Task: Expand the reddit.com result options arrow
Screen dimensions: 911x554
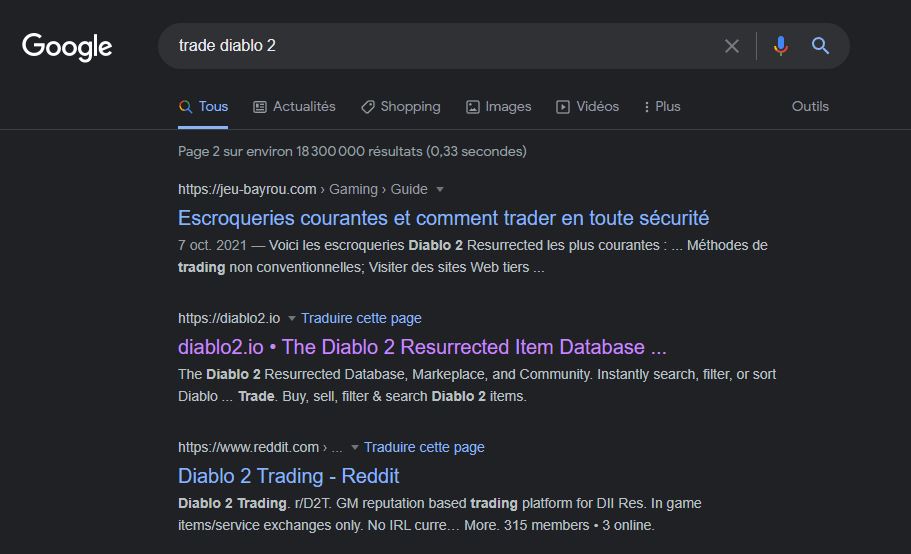Action: point(355,447)
